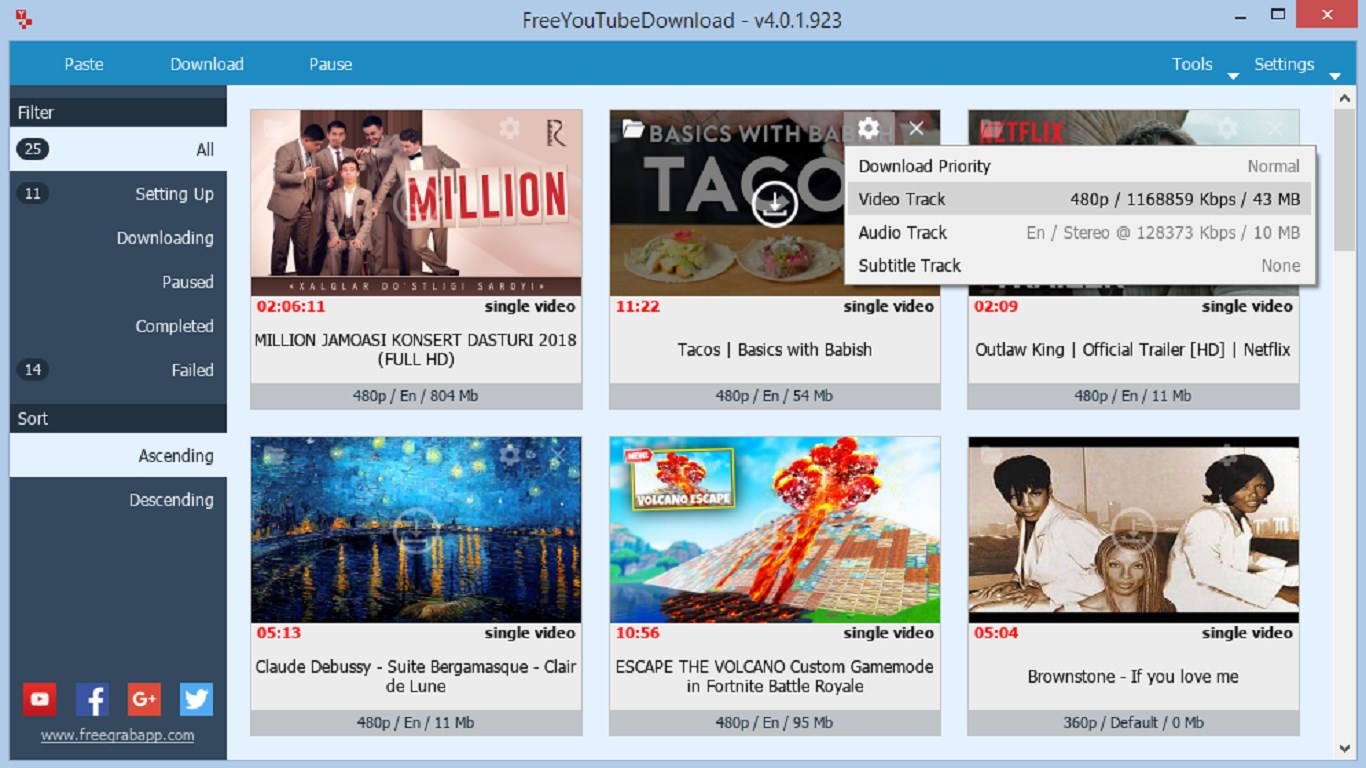Expand the Settings dropdown menu
The image size is (1366, 768).
pos(1297,64)
